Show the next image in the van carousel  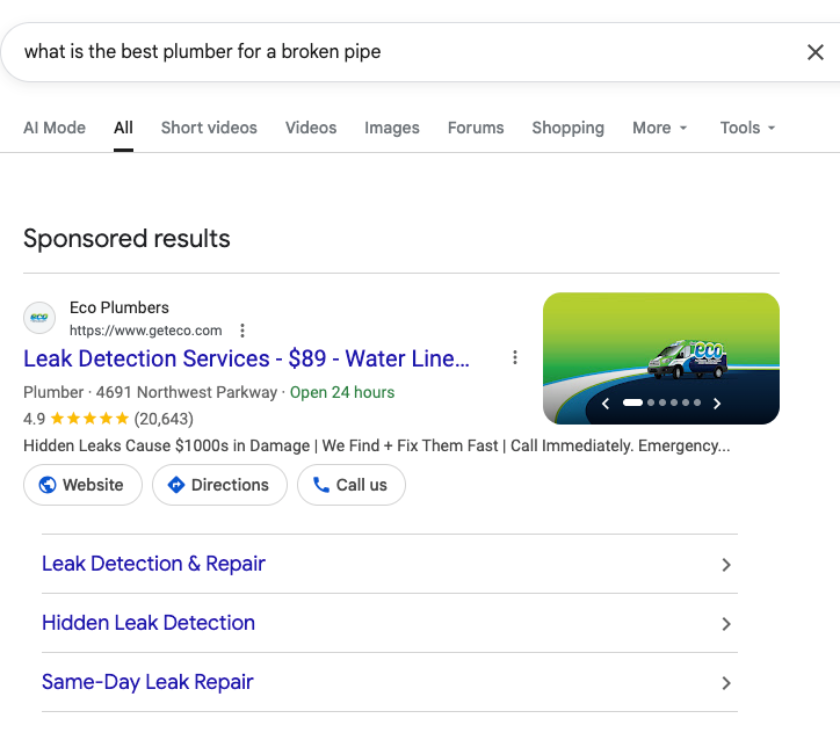click(717, 403)
